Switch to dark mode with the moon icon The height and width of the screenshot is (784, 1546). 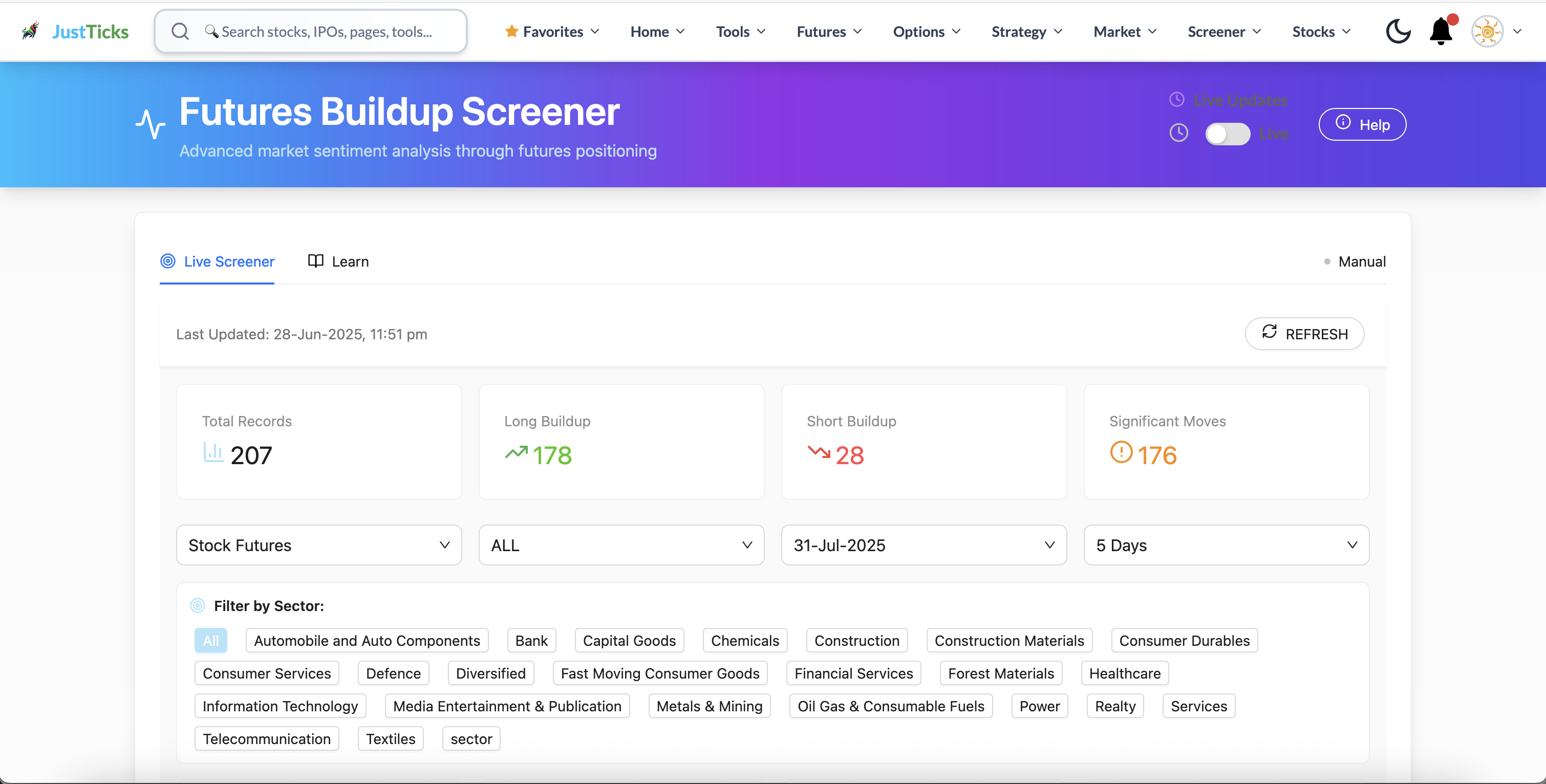[1398, 31]
